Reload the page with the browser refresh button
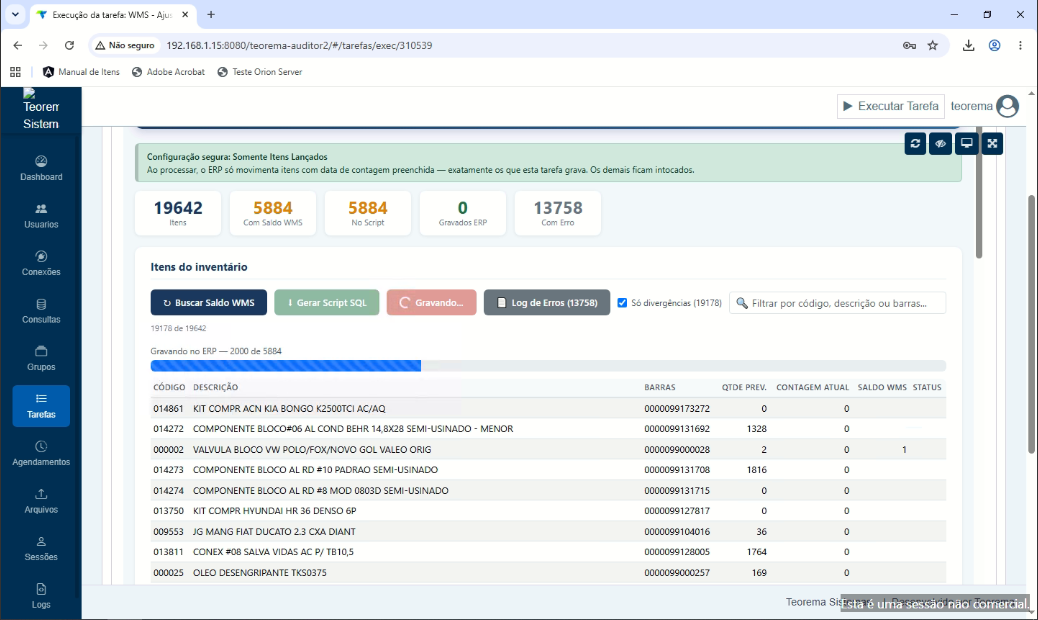 [x=69, y=46]
